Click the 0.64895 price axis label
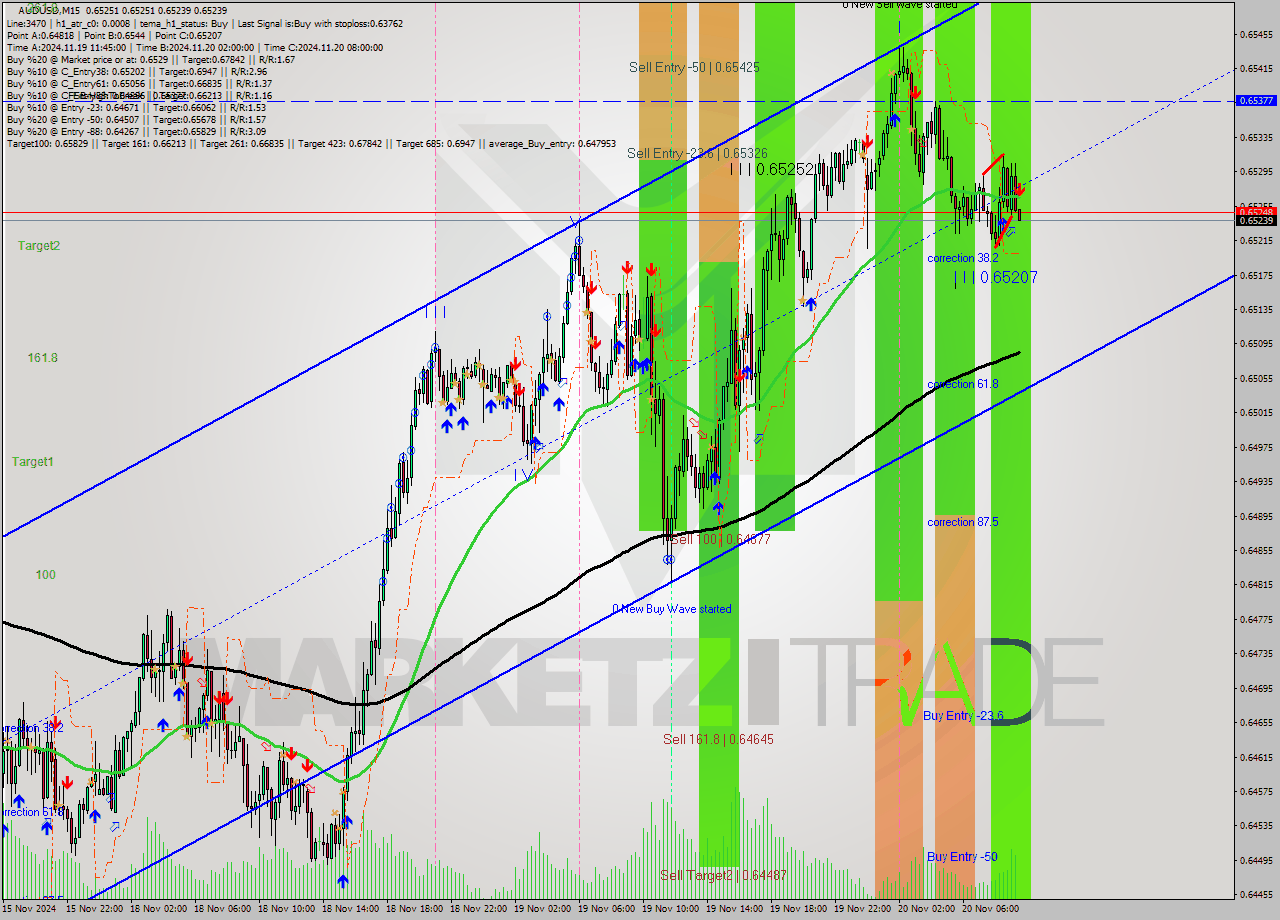Viewport: 1280px width, 920px height. (1256, 516)
